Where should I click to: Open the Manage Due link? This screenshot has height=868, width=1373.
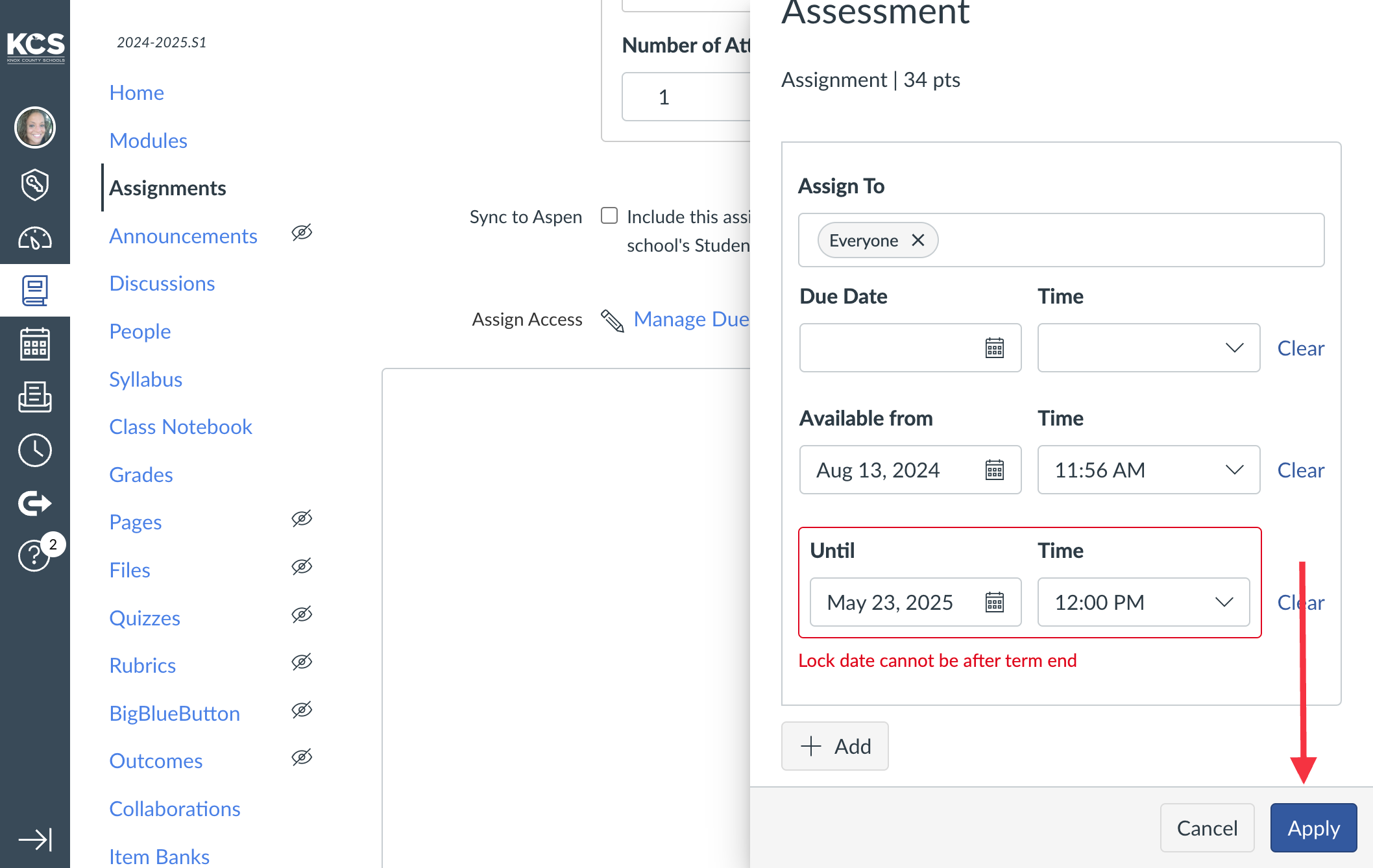691,319
